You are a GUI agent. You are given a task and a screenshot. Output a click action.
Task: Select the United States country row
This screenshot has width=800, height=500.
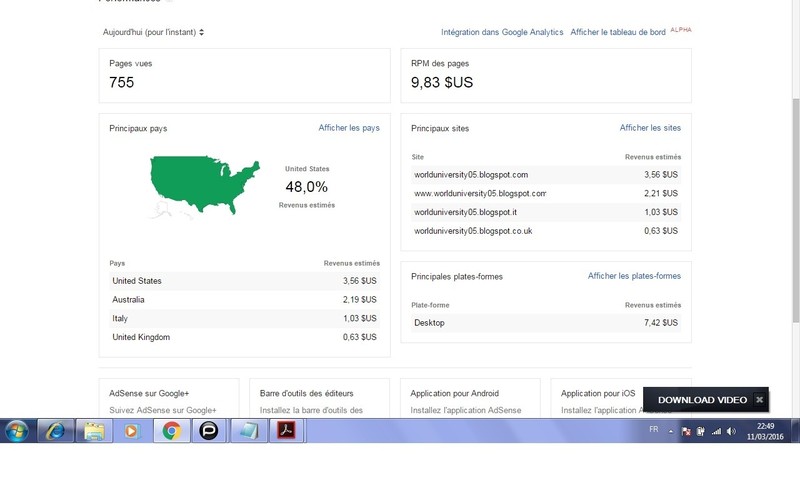tap(244, 281)
